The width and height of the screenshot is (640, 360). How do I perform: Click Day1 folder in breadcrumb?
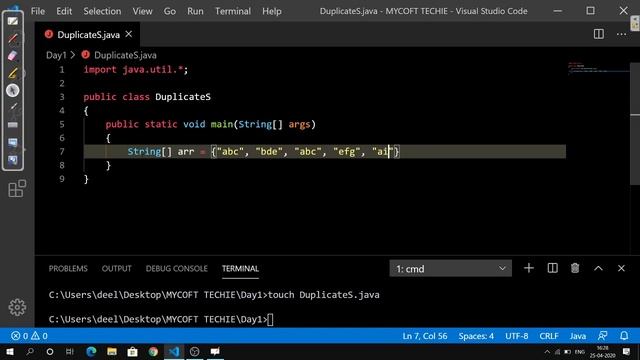point(56,55)
